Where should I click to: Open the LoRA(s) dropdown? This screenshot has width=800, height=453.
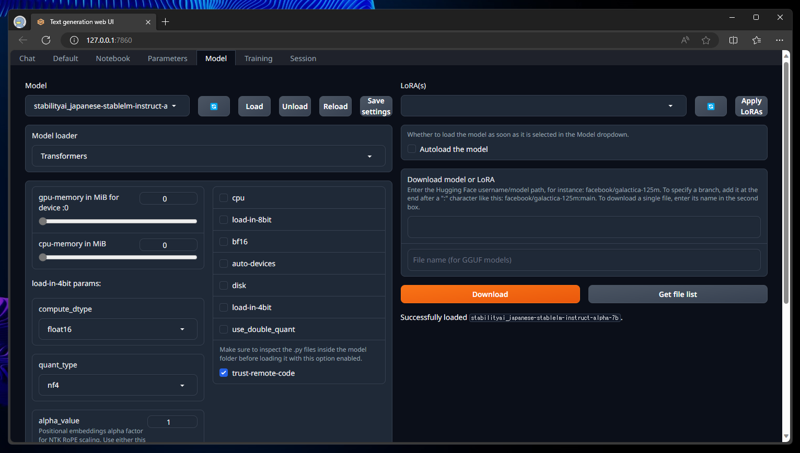[543, 106]
